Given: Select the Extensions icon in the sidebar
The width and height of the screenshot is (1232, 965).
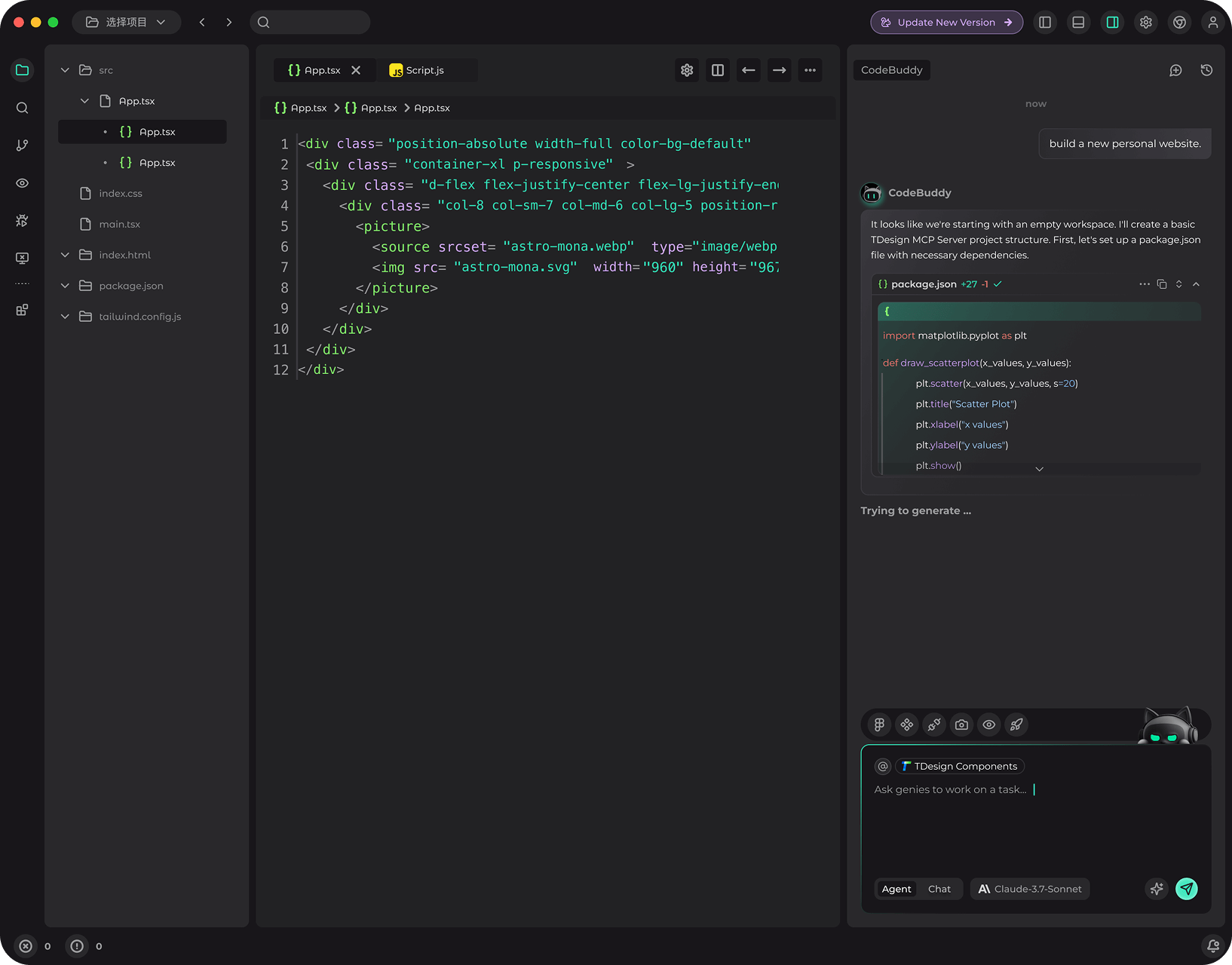Looking at the screenshot, I should [x=22, y=310].
